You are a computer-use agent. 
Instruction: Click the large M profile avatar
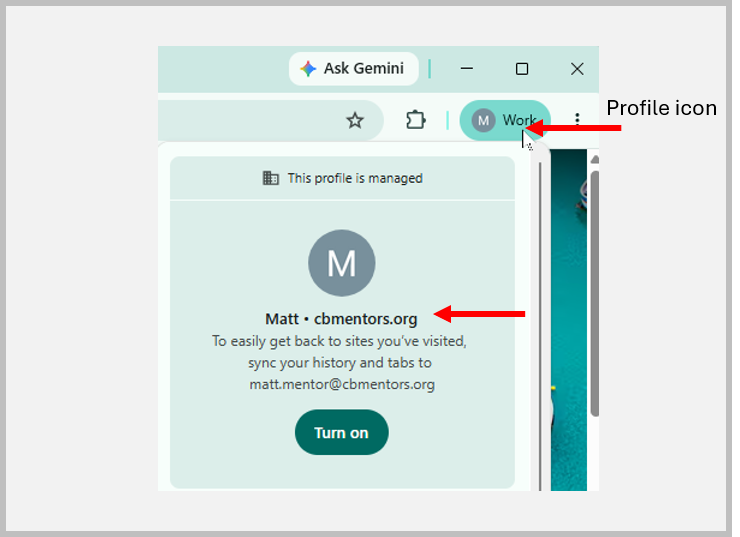[342, 263]
